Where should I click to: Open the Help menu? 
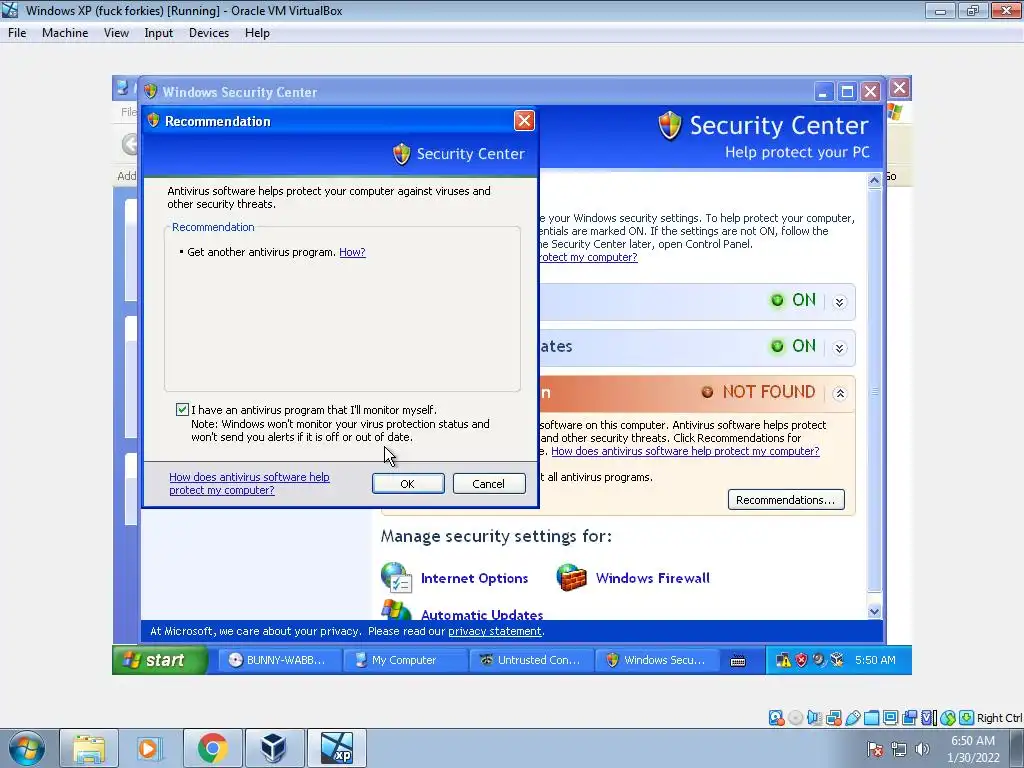[x=257, y=33]
